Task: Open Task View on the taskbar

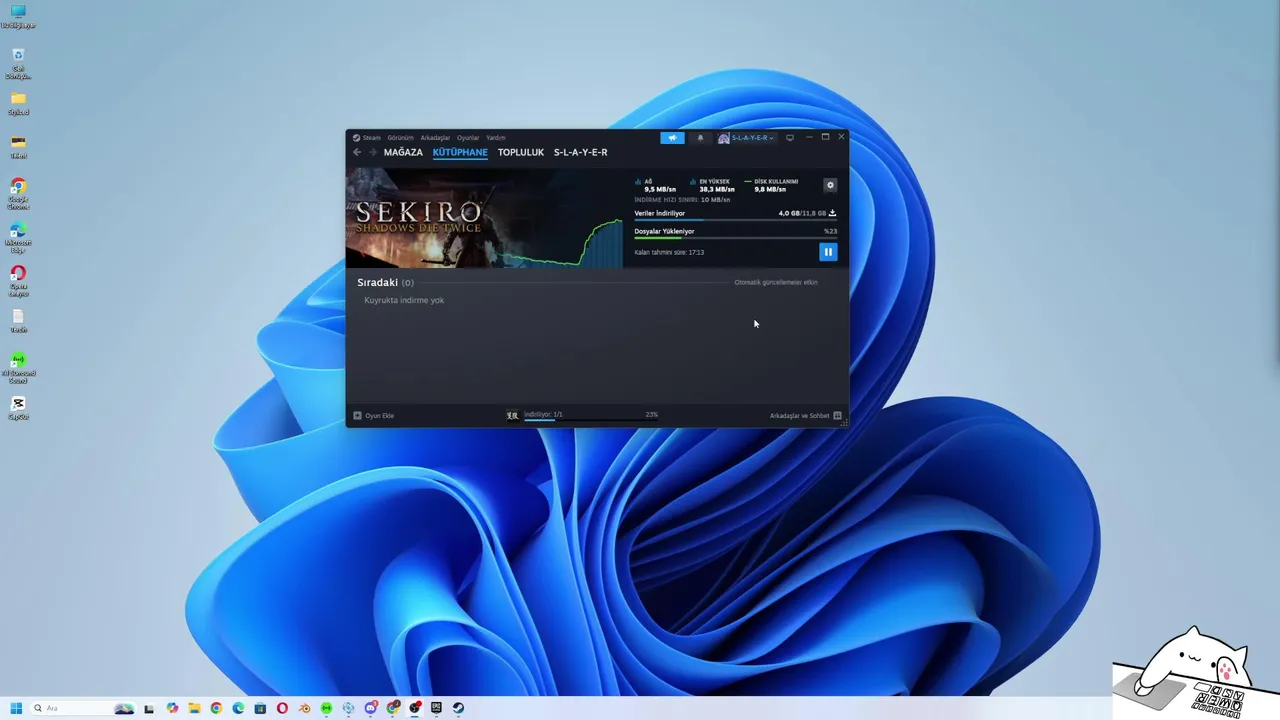Action: [x=149, y=708]
